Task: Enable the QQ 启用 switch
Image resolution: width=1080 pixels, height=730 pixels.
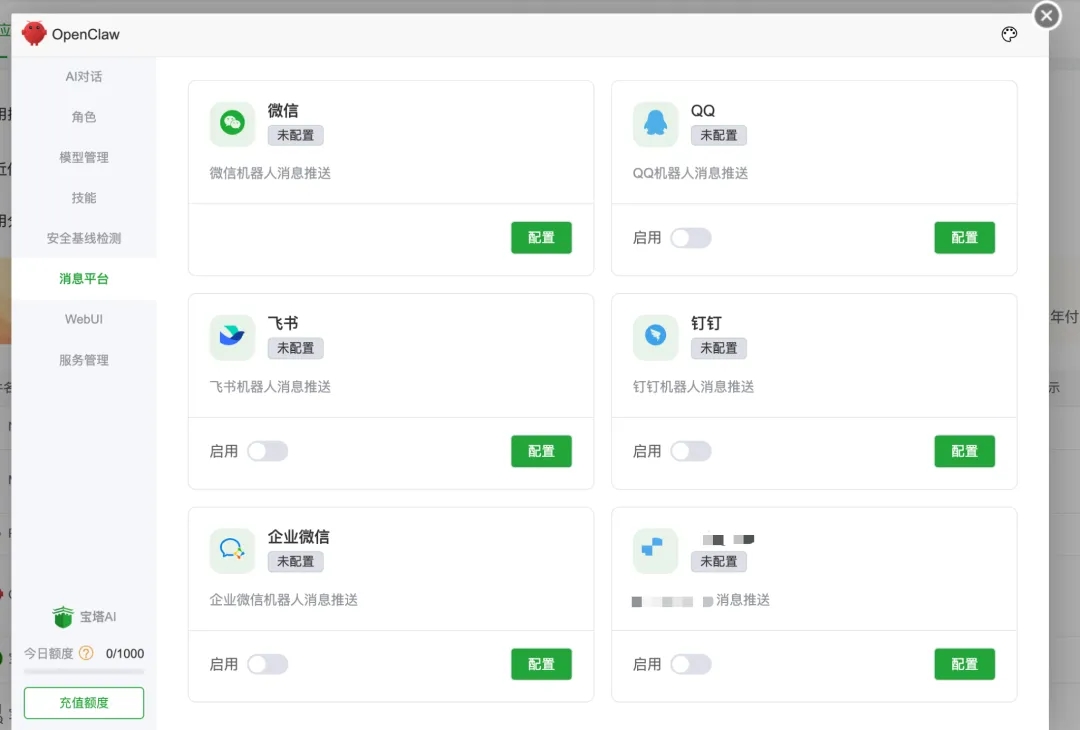Action: click(x=690, y=238)
